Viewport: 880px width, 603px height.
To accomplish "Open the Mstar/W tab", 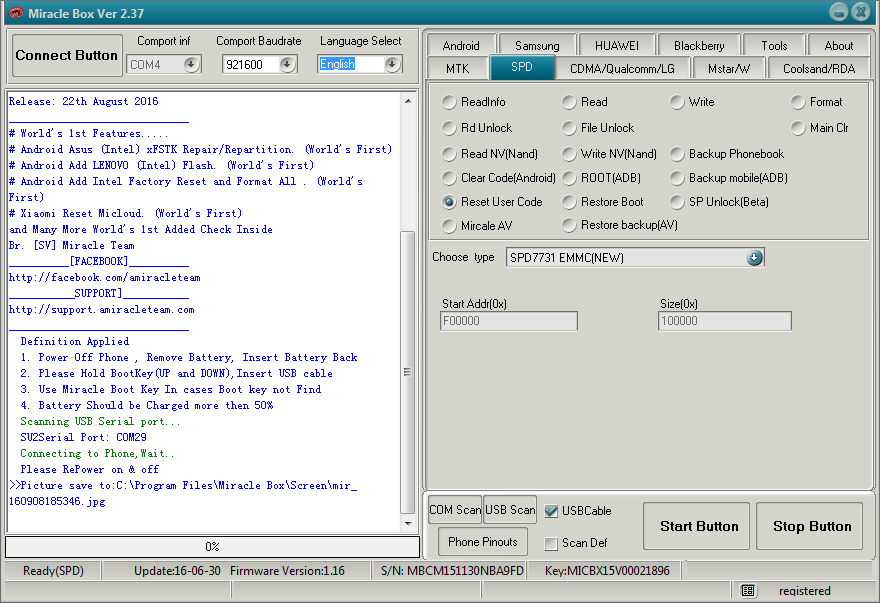I will 728,68.
